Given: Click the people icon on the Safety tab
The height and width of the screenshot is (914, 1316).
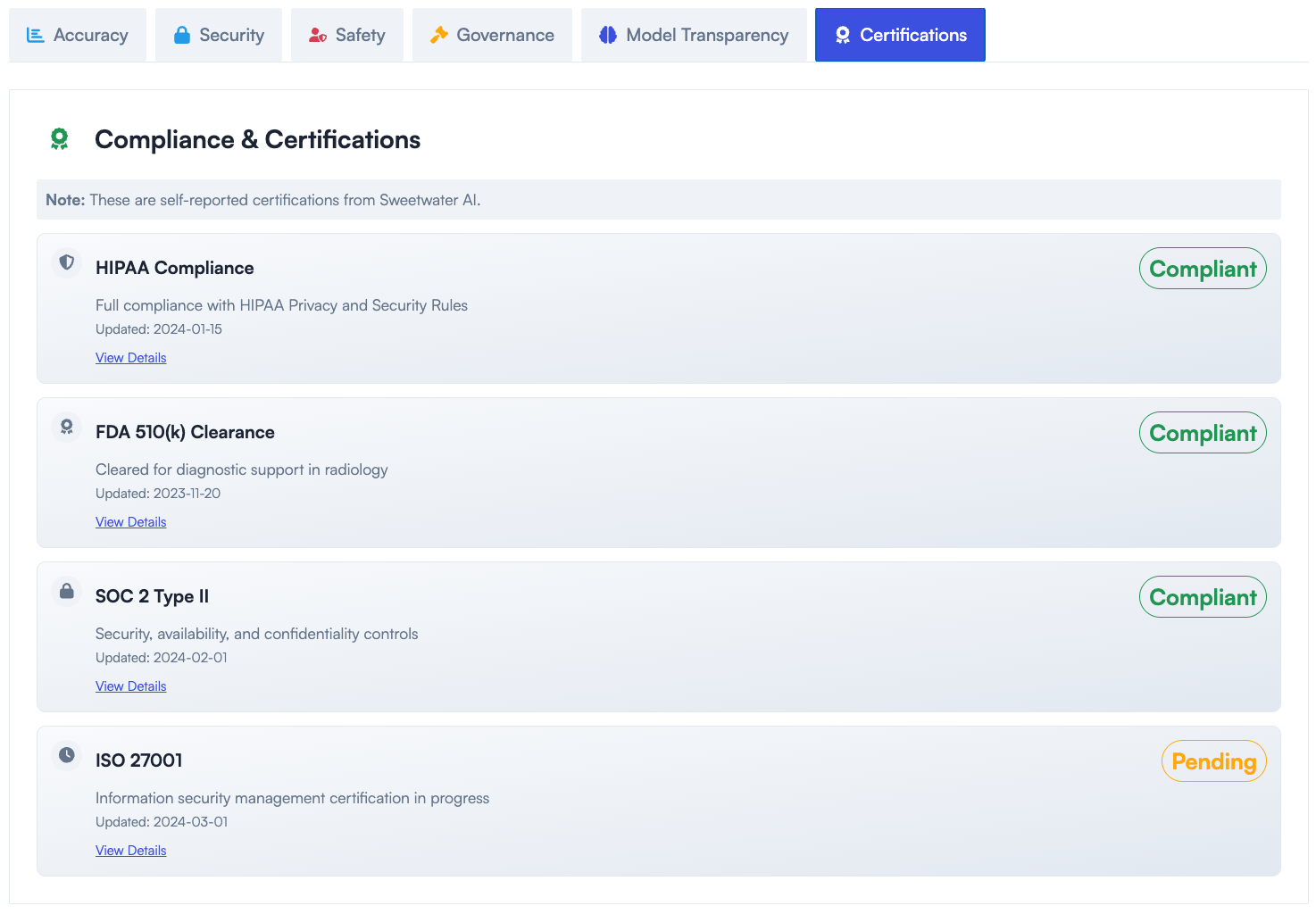Looking at the screenshot, I should click(317, 34).
